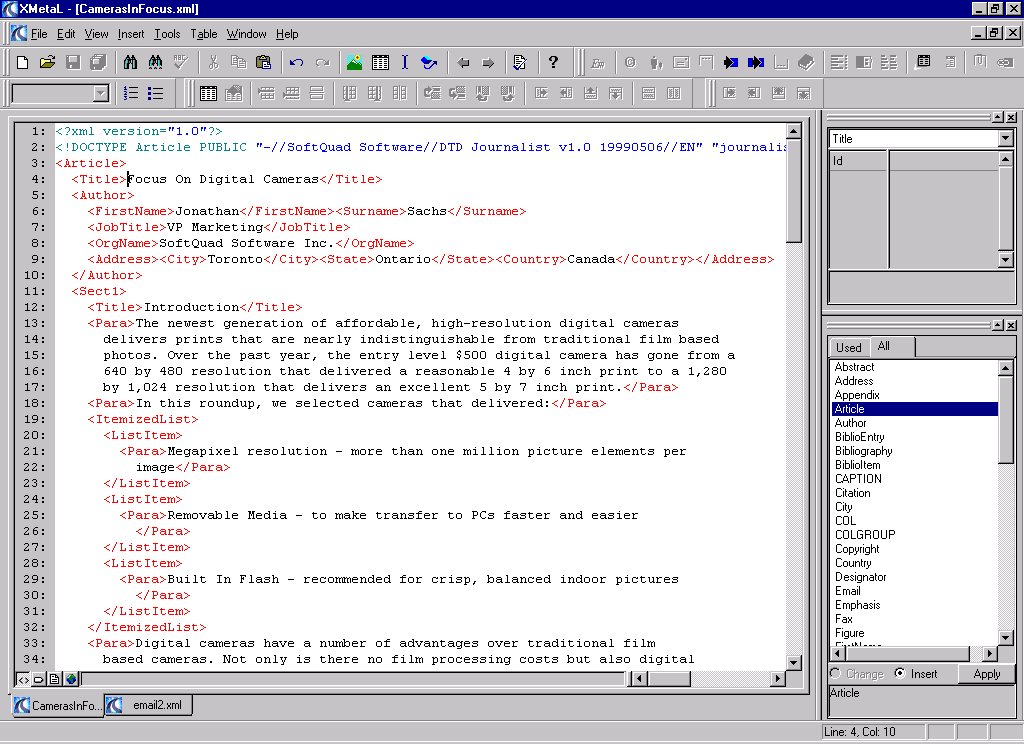Click the blue double-square arrow icon
The height and width of the screenshot is (744, 1024).
click(756, 63)
